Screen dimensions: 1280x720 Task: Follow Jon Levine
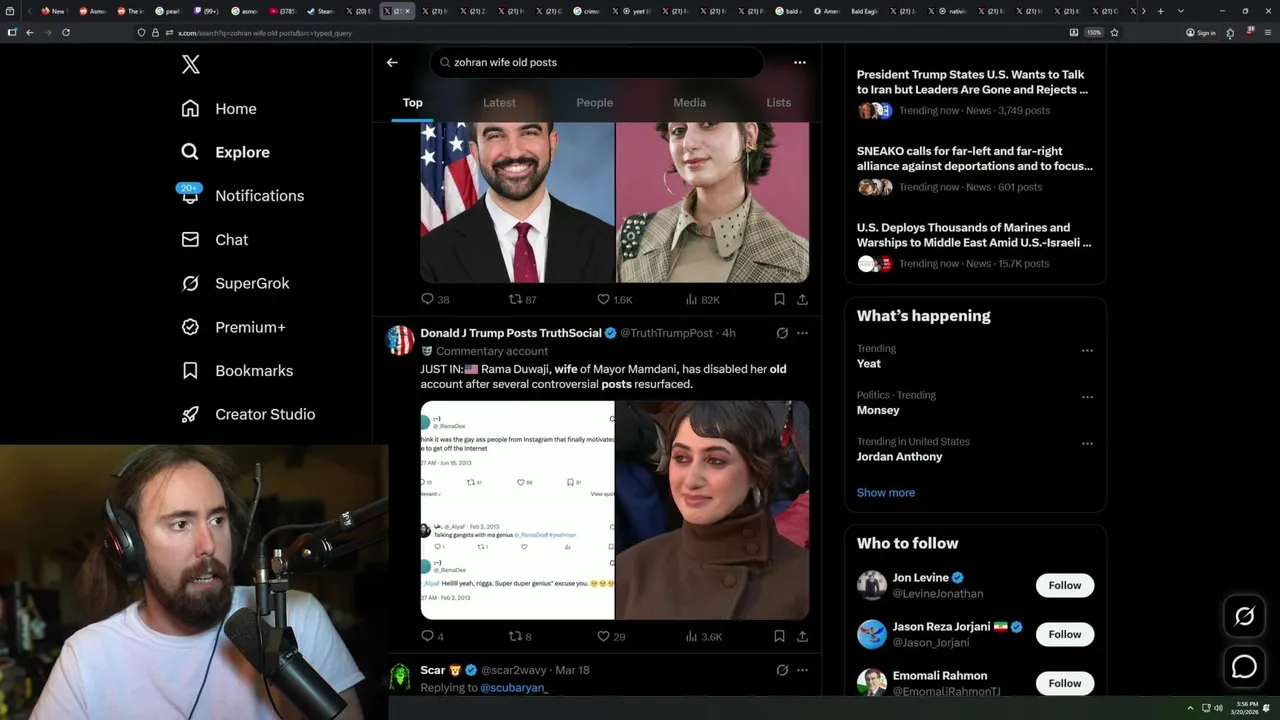[1065, 585]
